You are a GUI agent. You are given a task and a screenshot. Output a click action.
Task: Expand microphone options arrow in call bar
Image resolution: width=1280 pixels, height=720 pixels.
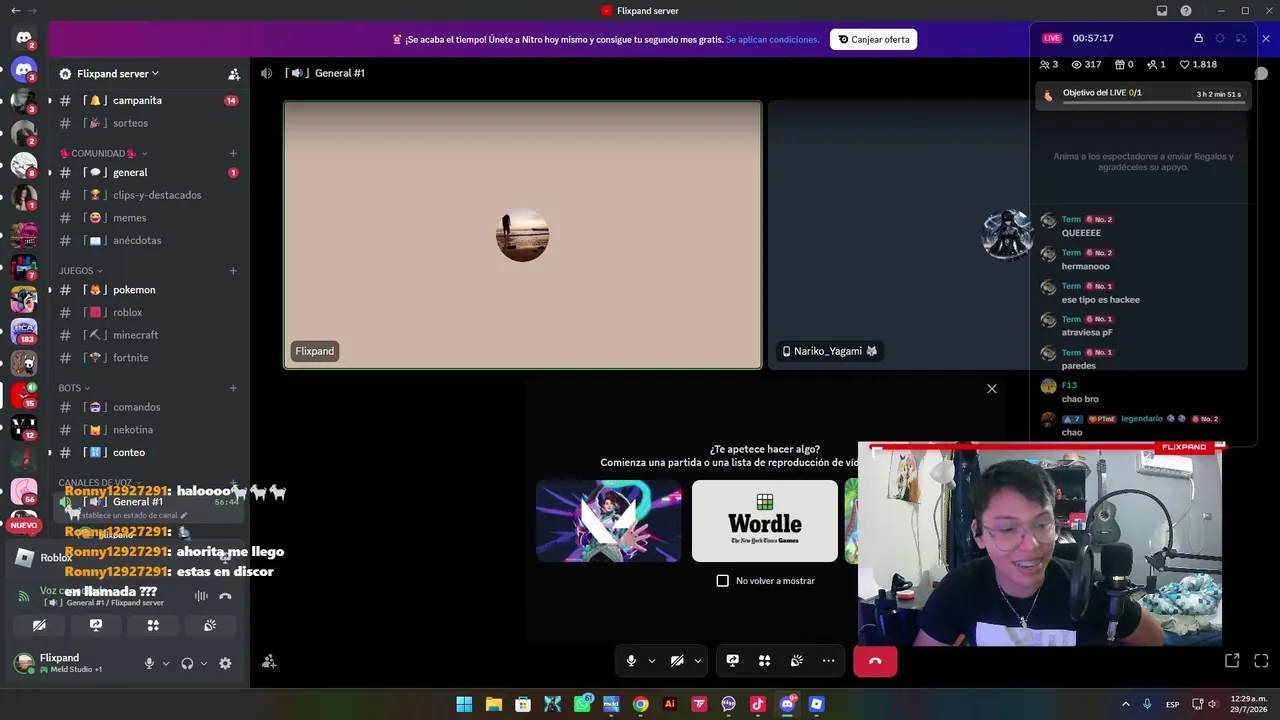652,661
